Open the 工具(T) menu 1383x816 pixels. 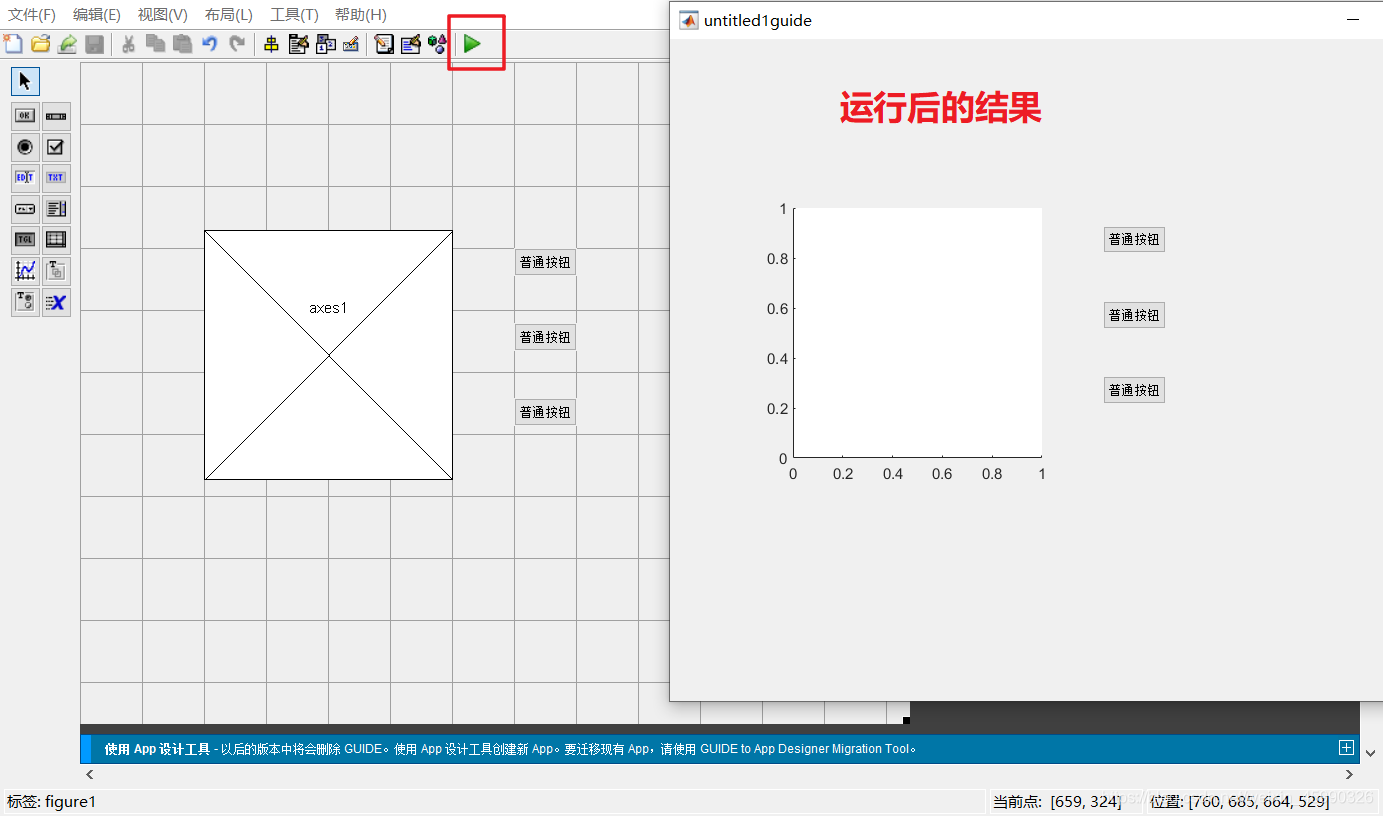pos(292,14)
